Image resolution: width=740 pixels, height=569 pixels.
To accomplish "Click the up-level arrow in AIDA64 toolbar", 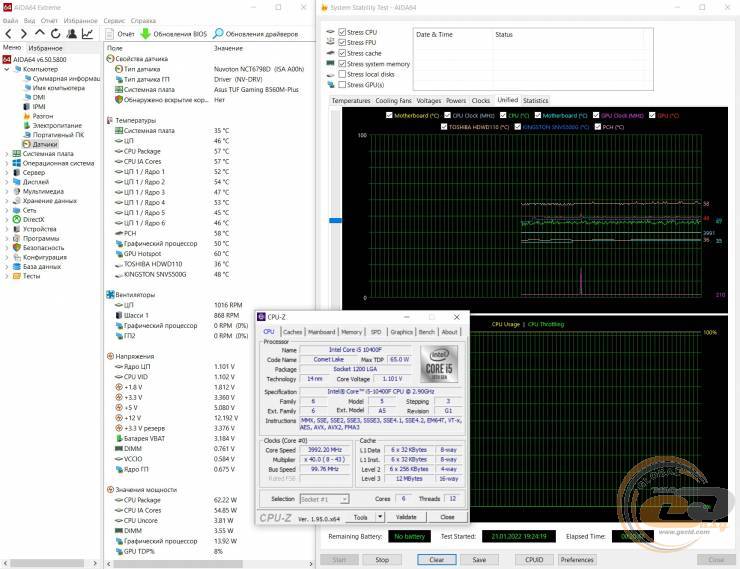I will coord(40,33).
